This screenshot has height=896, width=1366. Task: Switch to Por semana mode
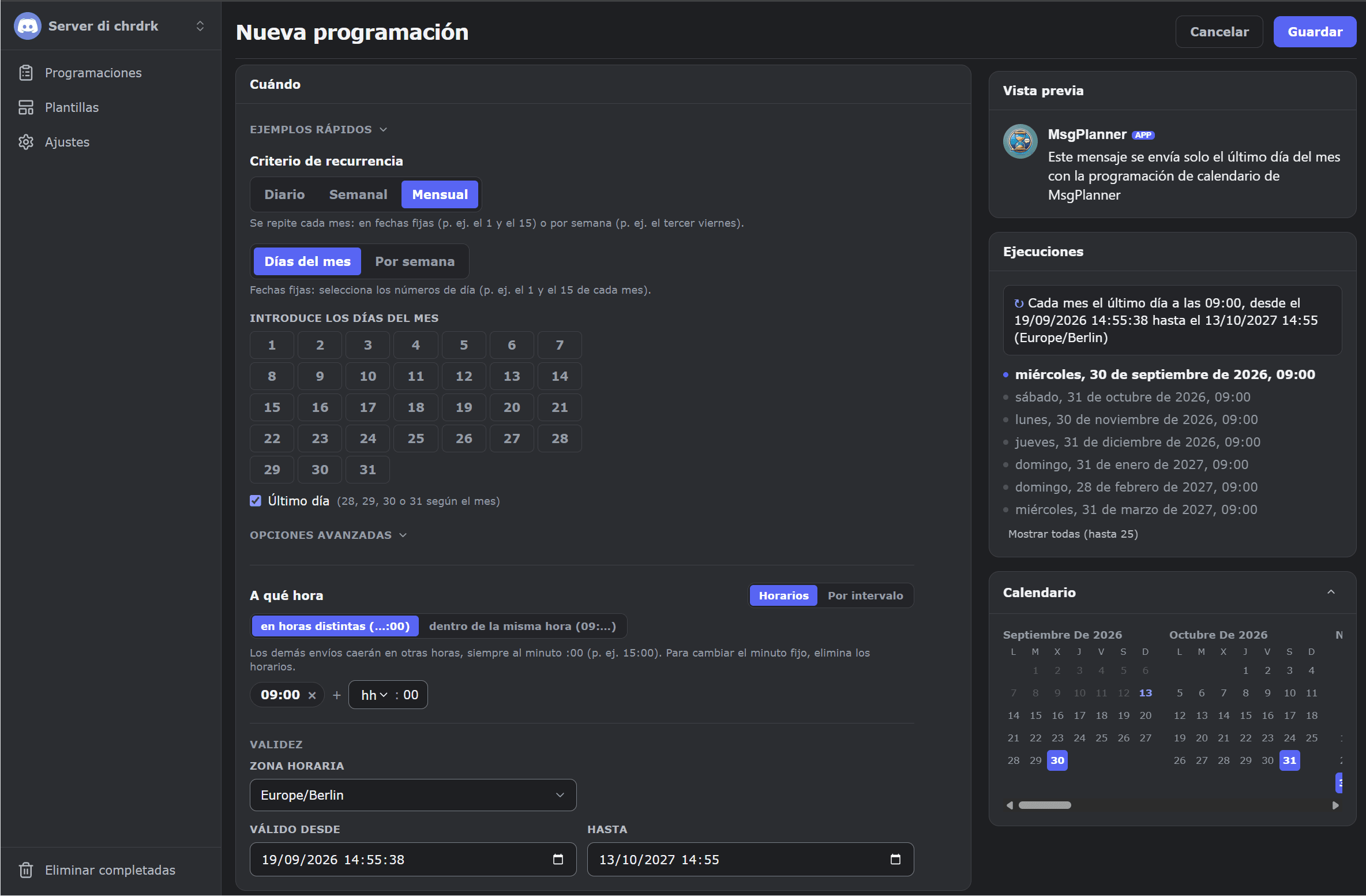click(415, 261)
